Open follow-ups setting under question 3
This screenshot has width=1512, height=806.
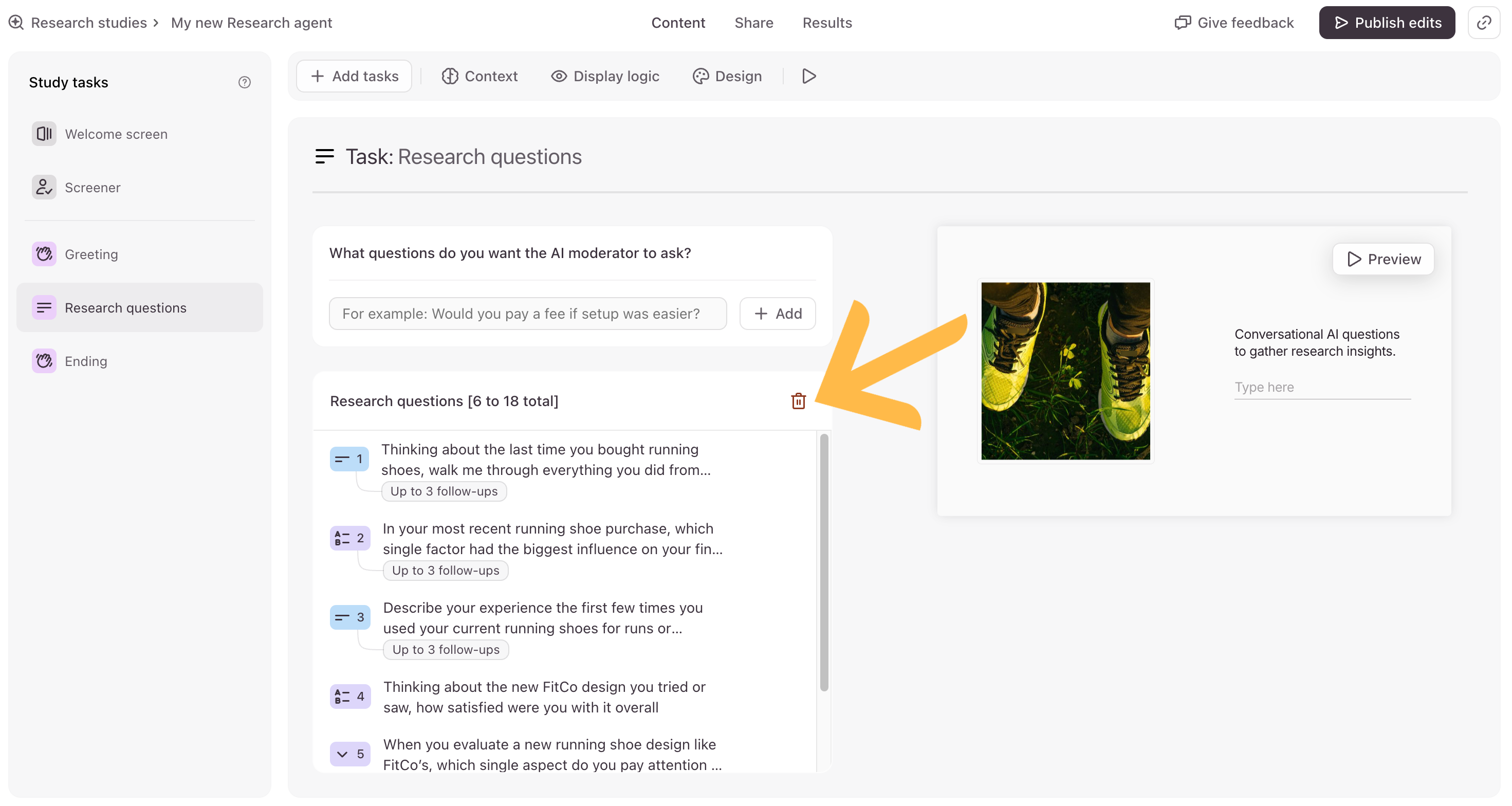point(446,650)
